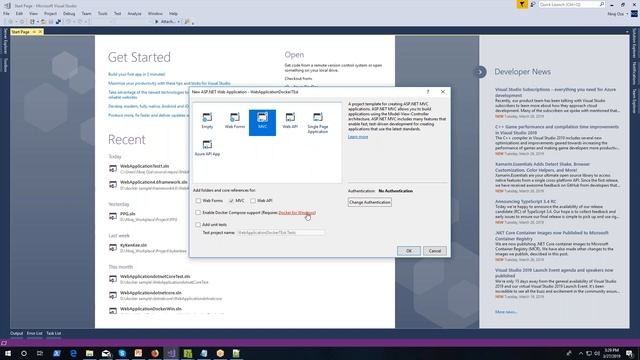Select the MVC template icon
This screenshot has height=360, width=640.
(x=262, y=118)
